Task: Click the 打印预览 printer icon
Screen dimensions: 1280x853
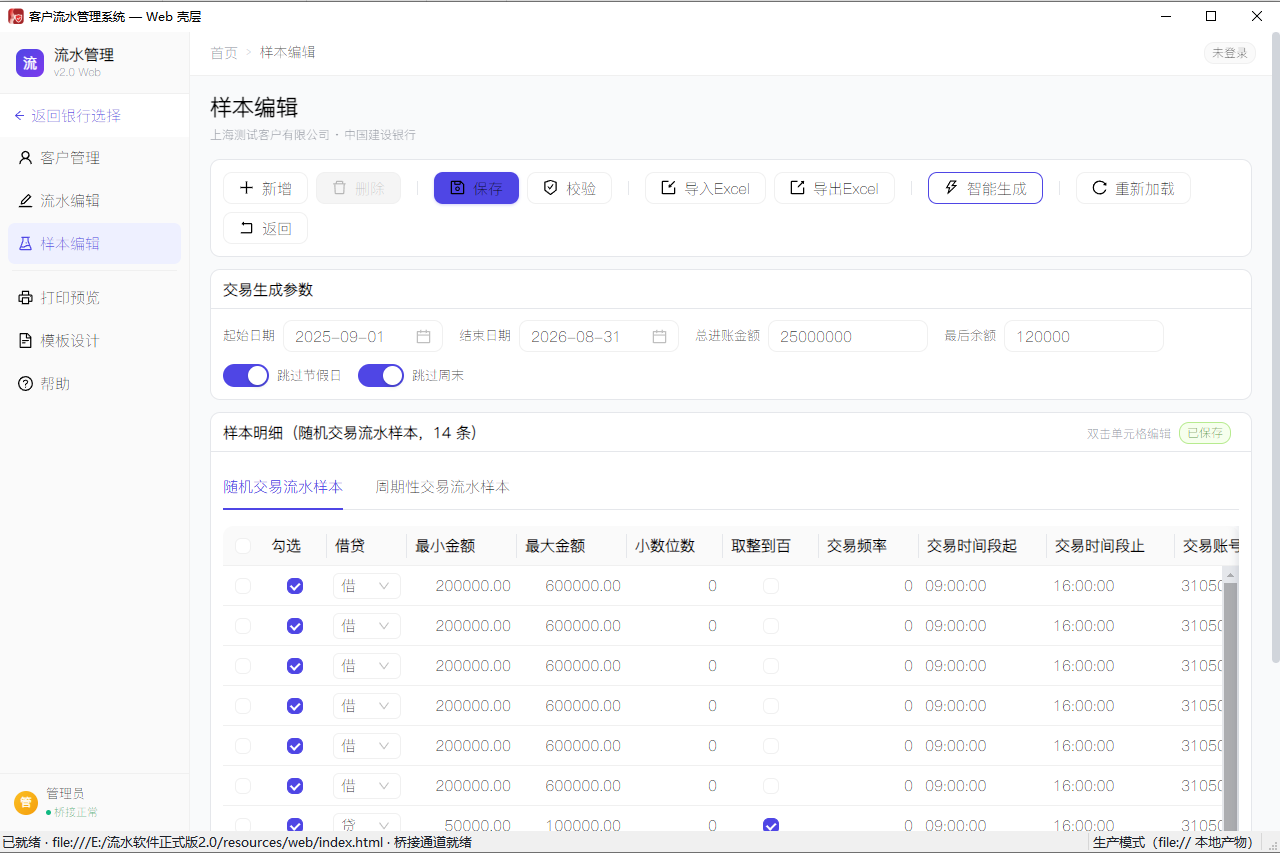Action: pyautogui.click(x=26, y=298)
